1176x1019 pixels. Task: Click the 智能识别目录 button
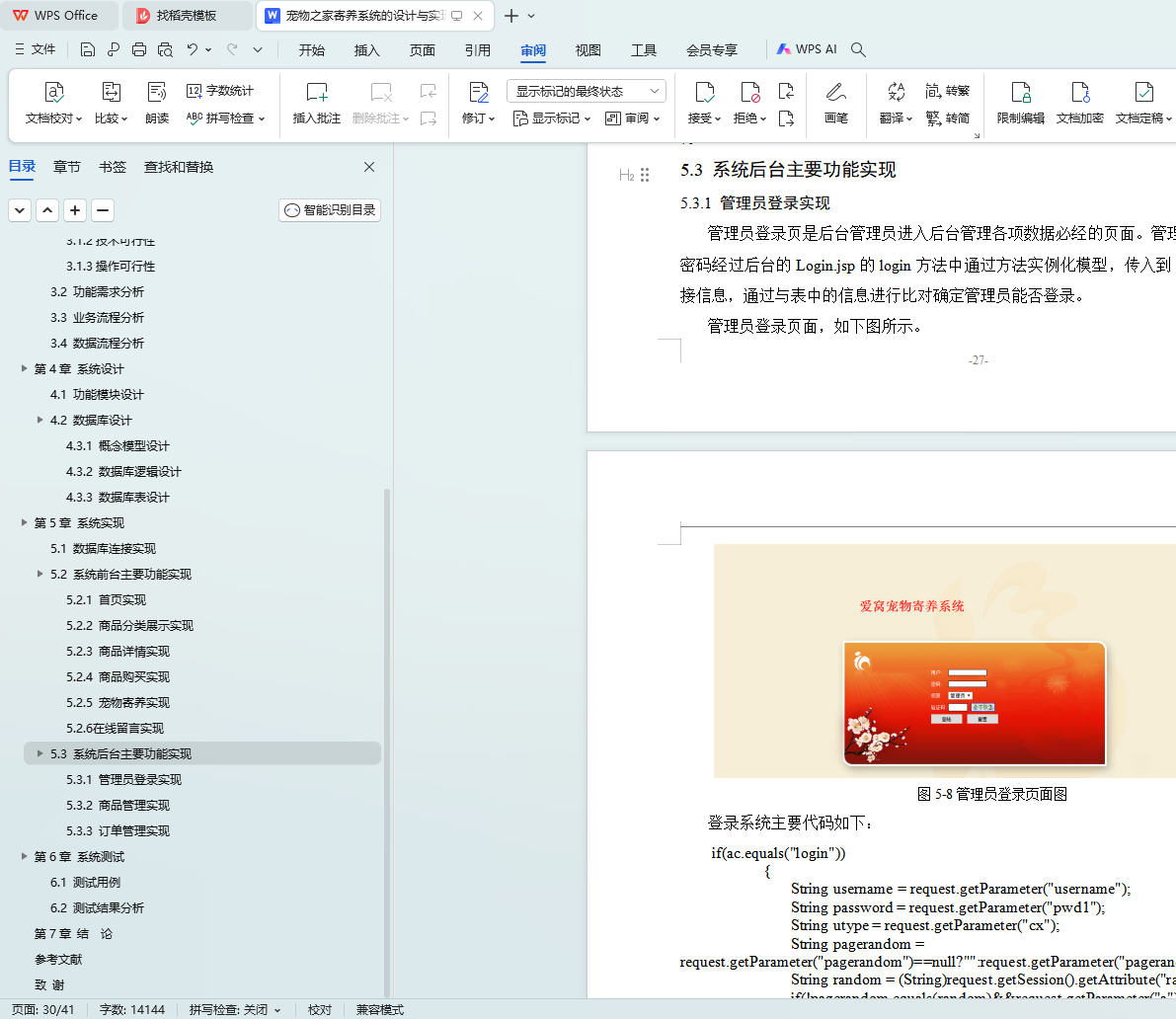(330, 210)
